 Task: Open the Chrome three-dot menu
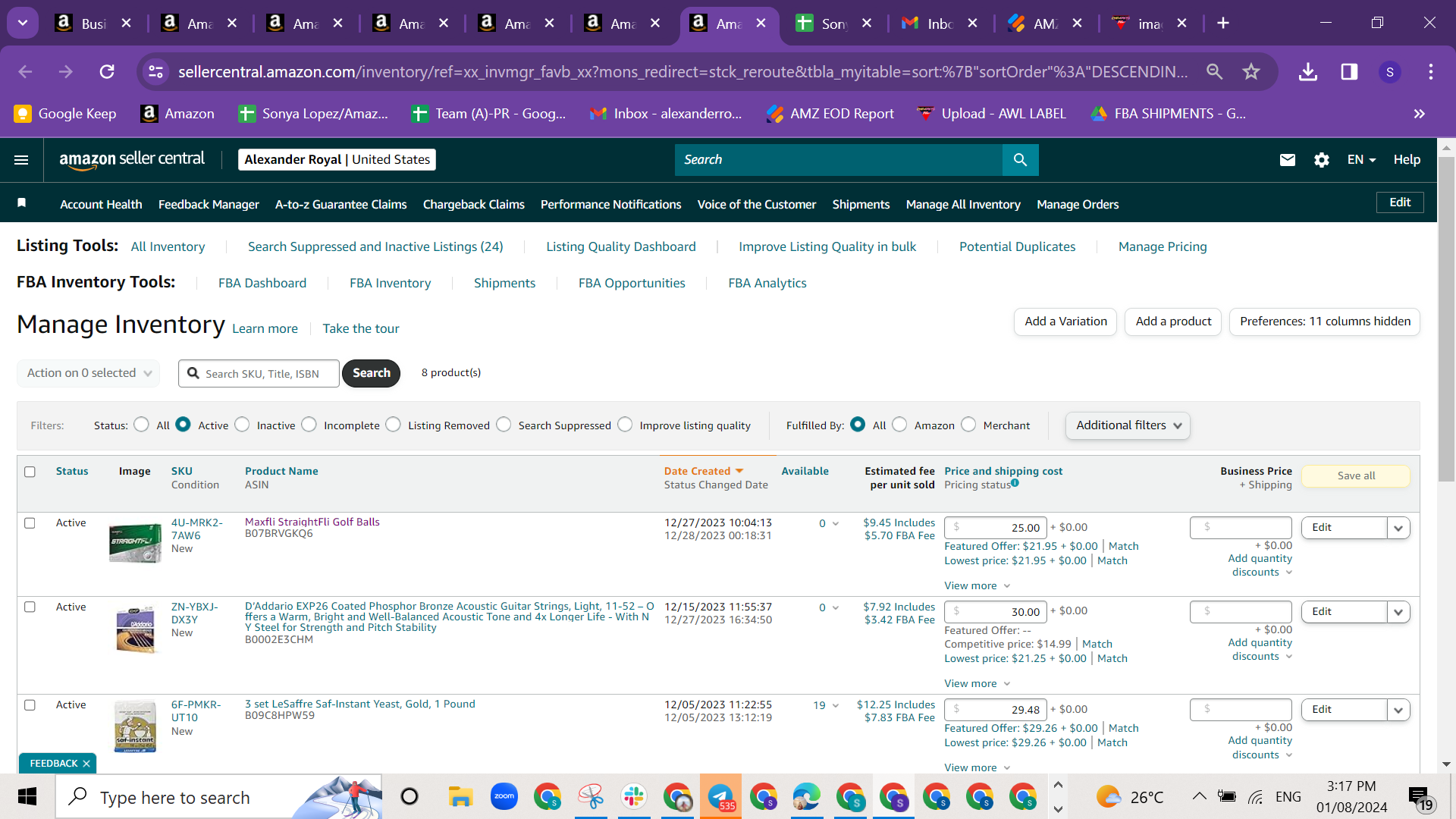[x=1431, y=72]
